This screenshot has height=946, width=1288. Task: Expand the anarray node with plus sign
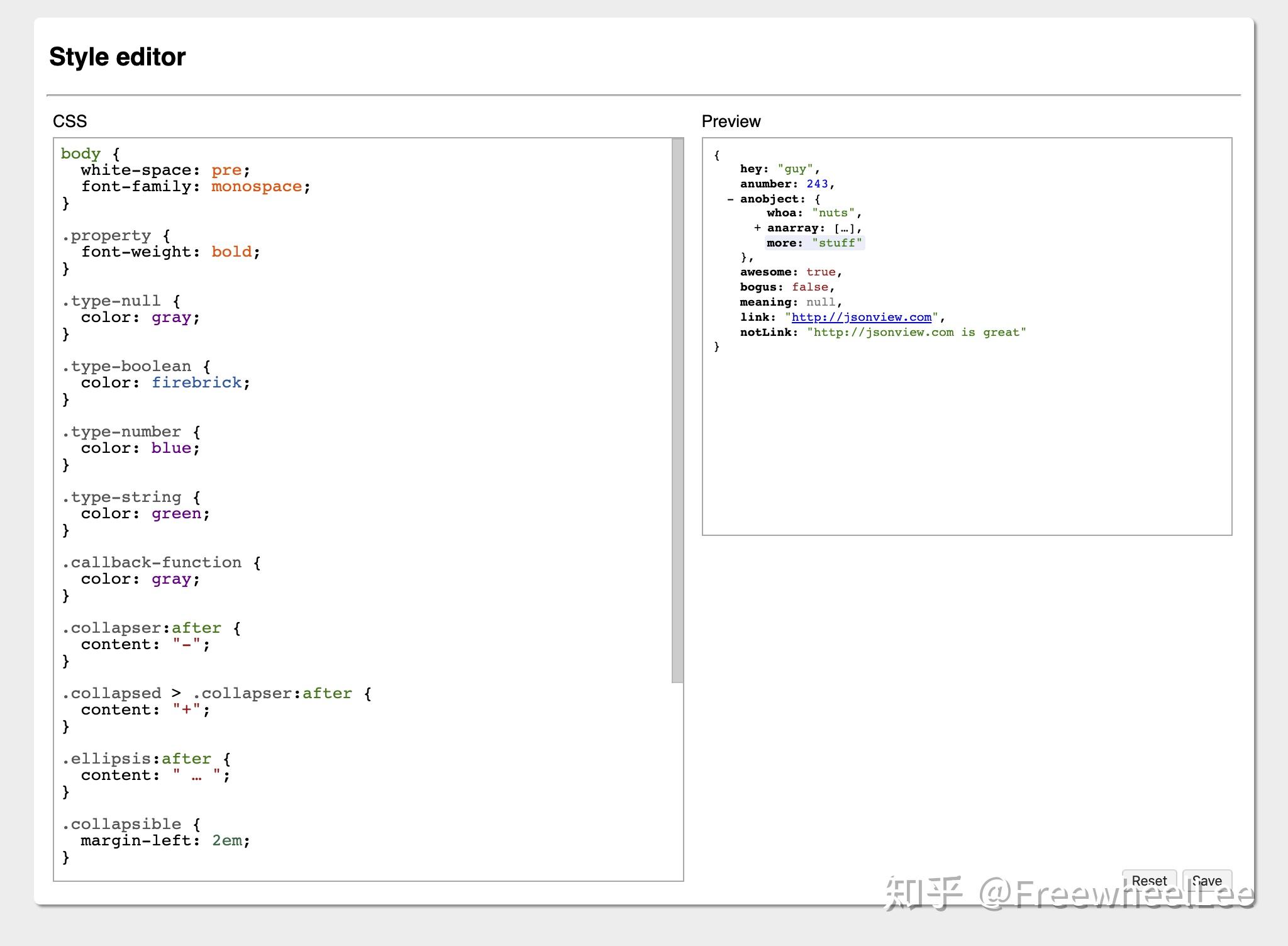point(757,228)
